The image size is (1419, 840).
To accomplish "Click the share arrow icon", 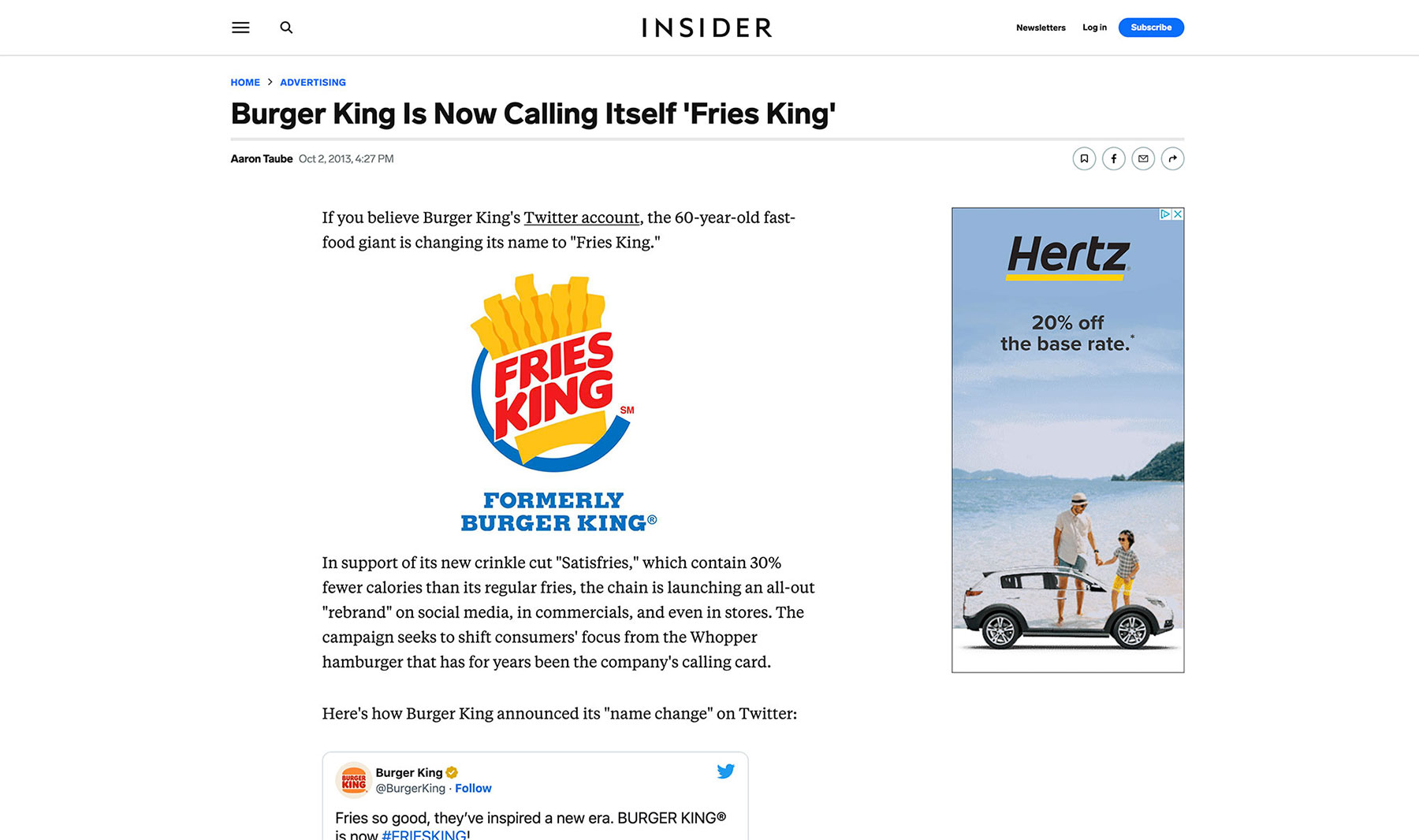I will tap(1172, 159).
